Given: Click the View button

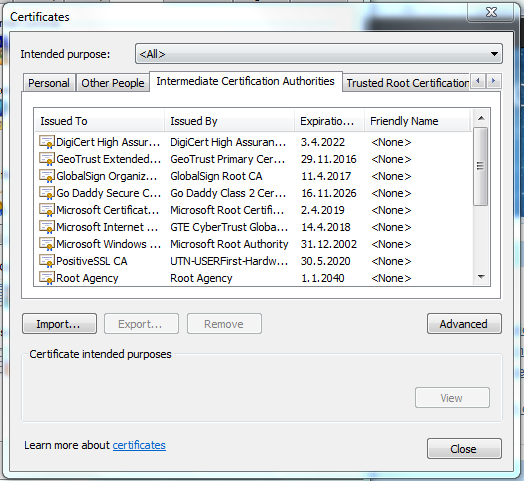Looking at the screenshot, I should (x=452, y=398).
